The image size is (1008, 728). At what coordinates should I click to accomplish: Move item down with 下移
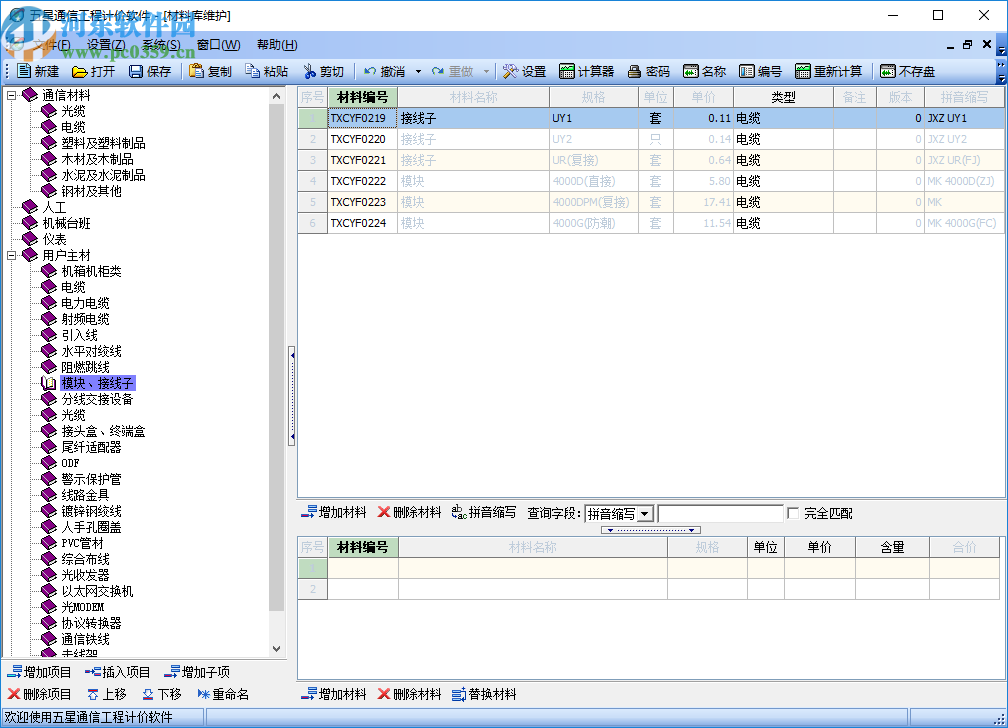pyautogui.click(x=162, y=694)
